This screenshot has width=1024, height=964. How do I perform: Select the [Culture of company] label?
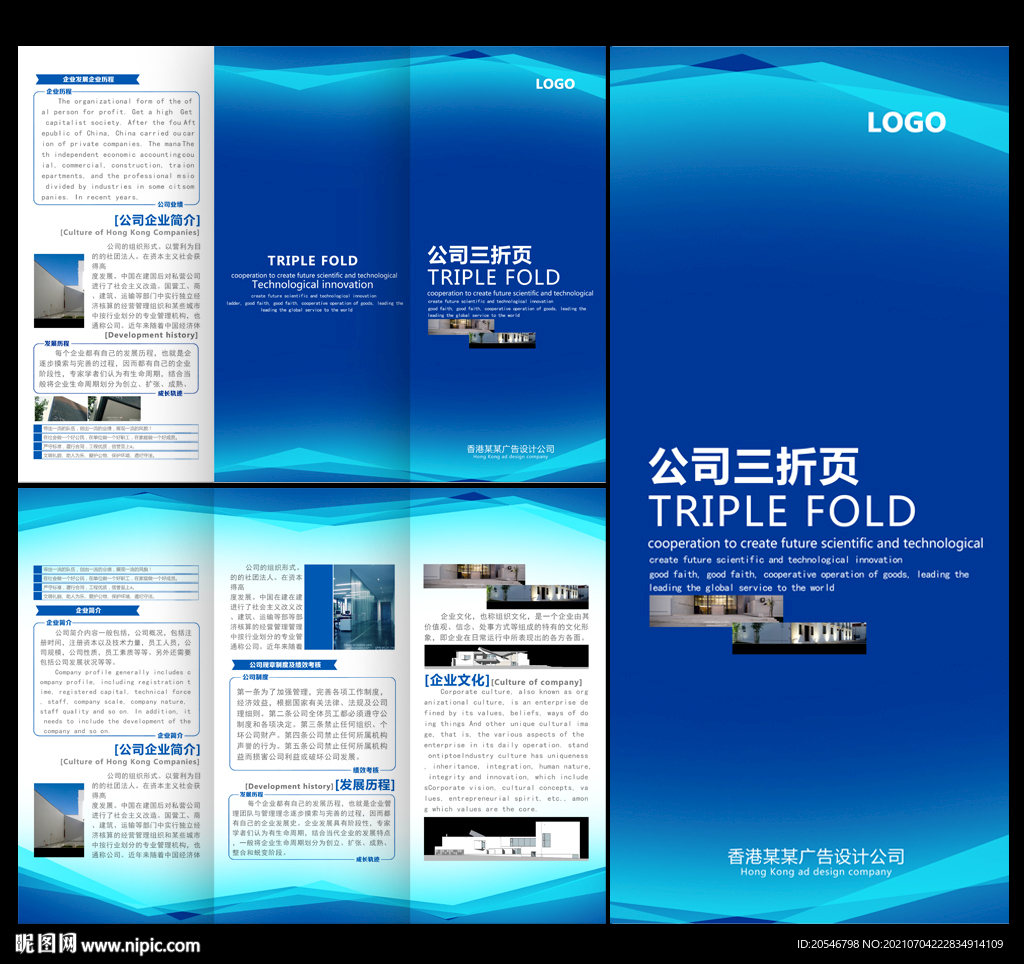pos(536,683)
